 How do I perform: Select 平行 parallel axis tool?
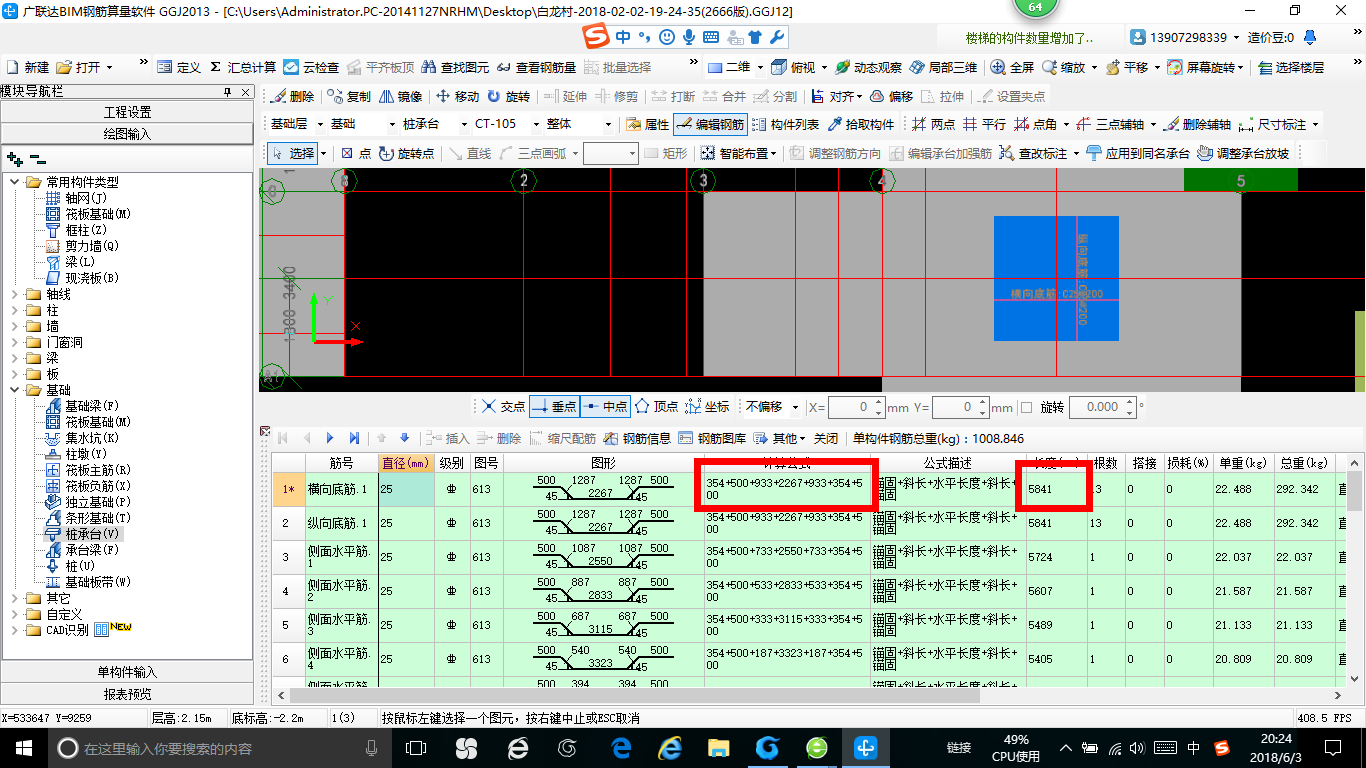point(984,125)
